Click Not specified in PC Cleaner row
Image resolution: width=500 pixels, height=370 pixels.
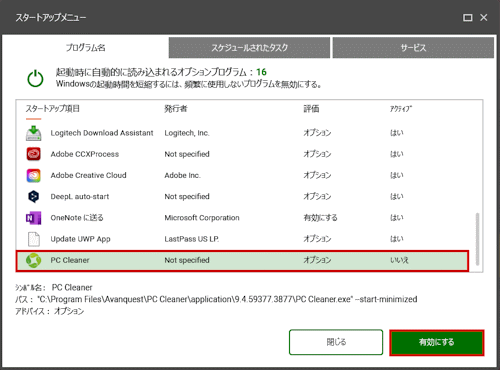[x=187, y=260]
